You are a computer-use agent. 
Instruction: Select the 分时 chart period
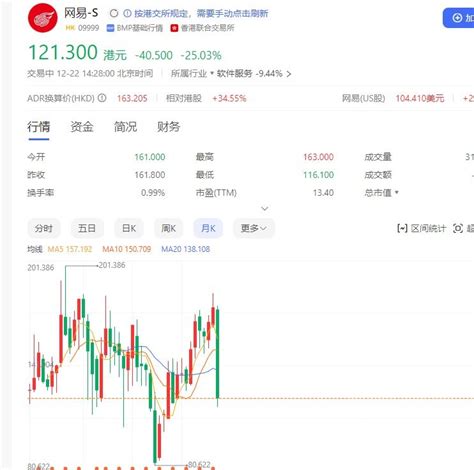tap(44, 228)
